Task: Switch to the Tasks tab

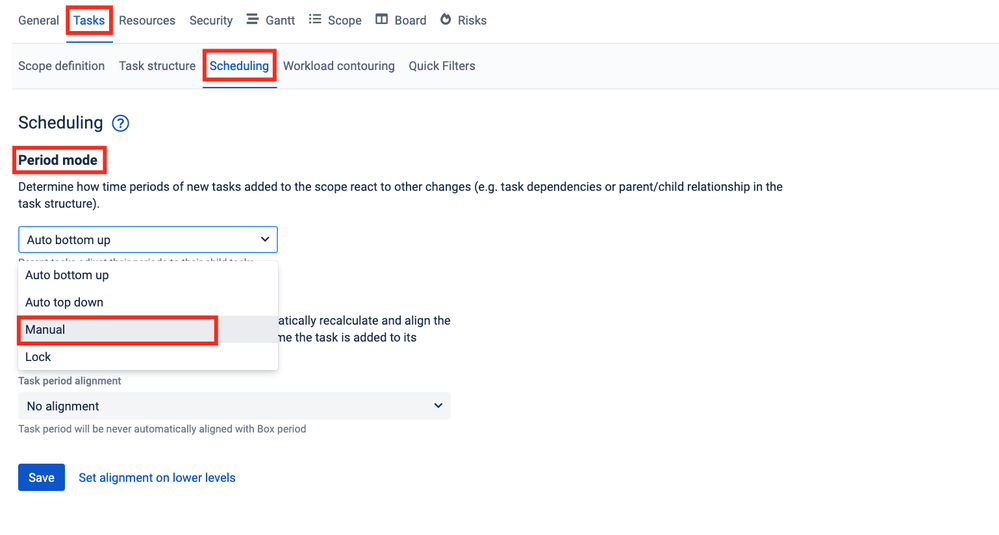Action: (x=89, y=20)
